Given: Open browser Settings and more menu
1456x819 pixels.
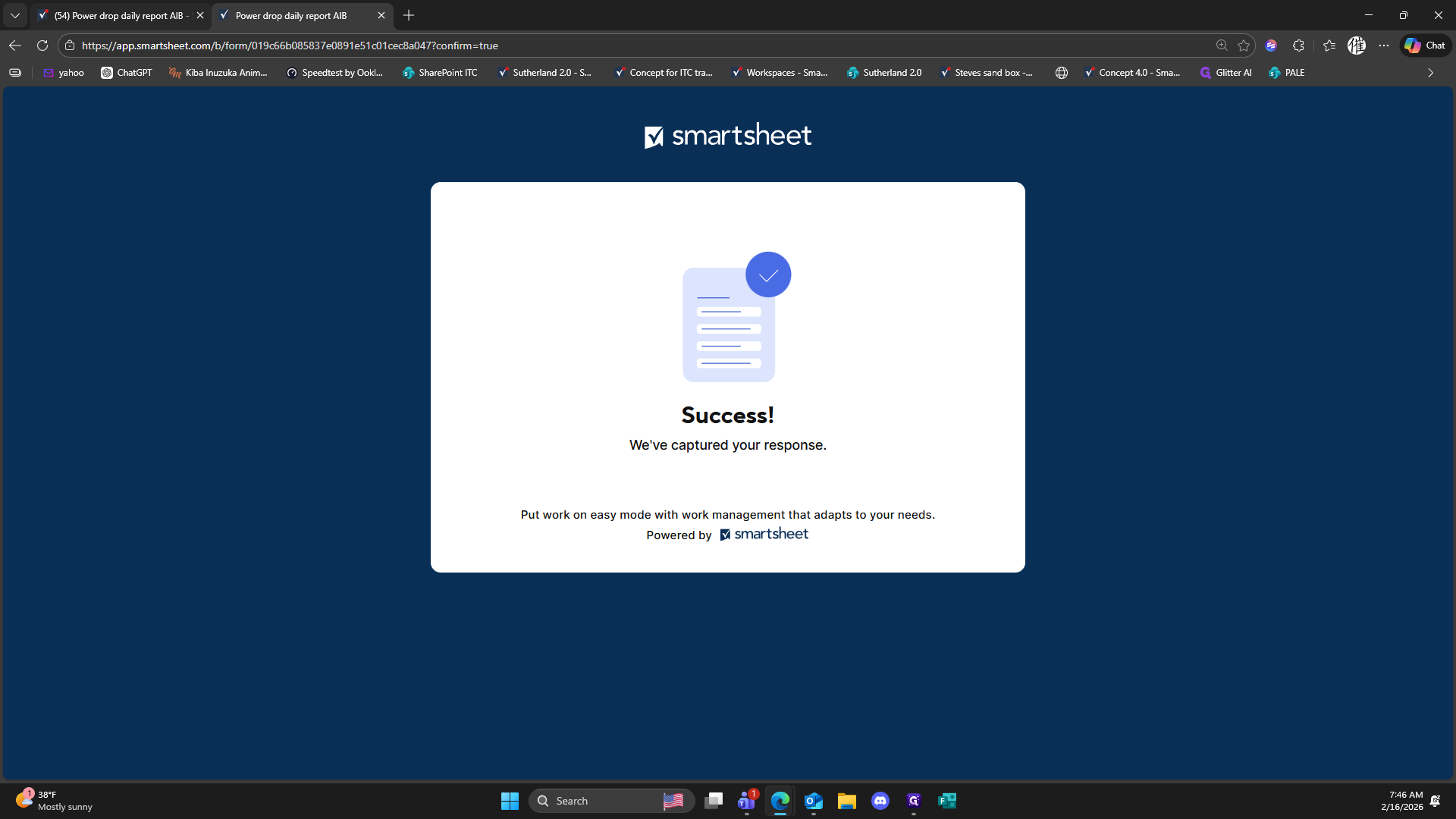Looking at the screenshot, I should [x=1384, y=45].
